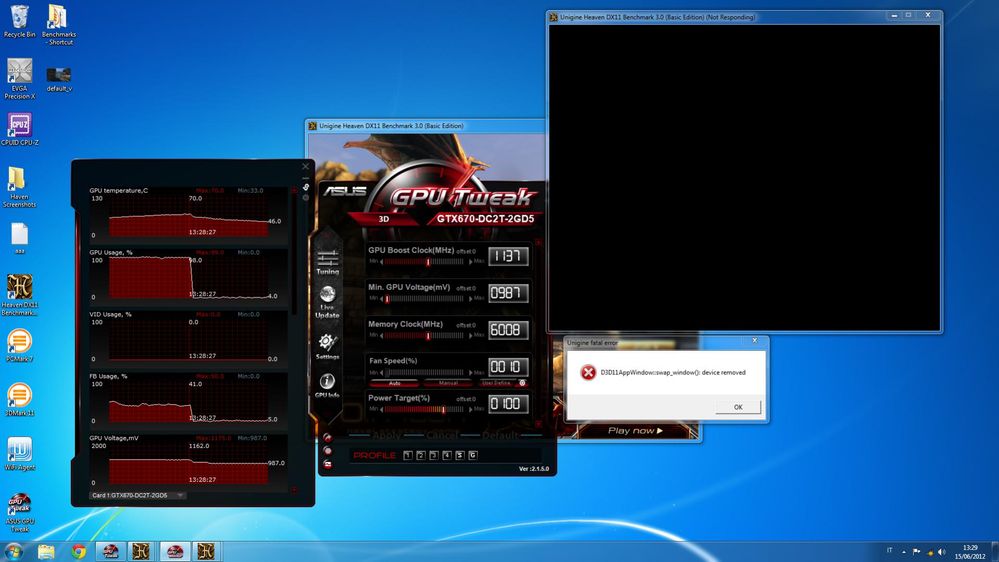Image resolution: width=999 pixels, height=562 pixels.
Task: Set fan speed mode to Manual
Action: click(x=449, y=383)
